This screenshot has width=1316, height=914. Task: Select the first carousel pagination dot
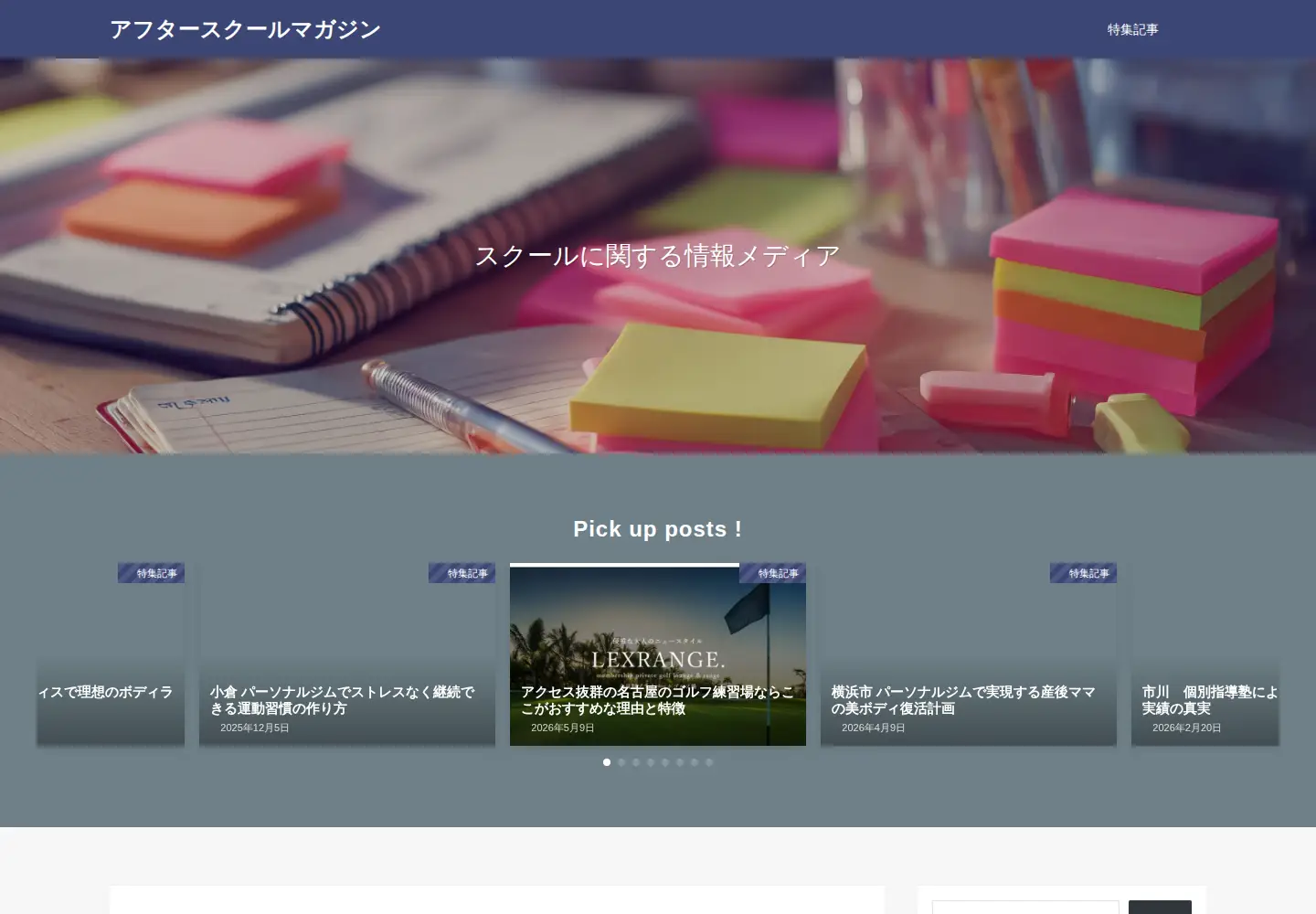pyautogui.click(x=607, y=762)
